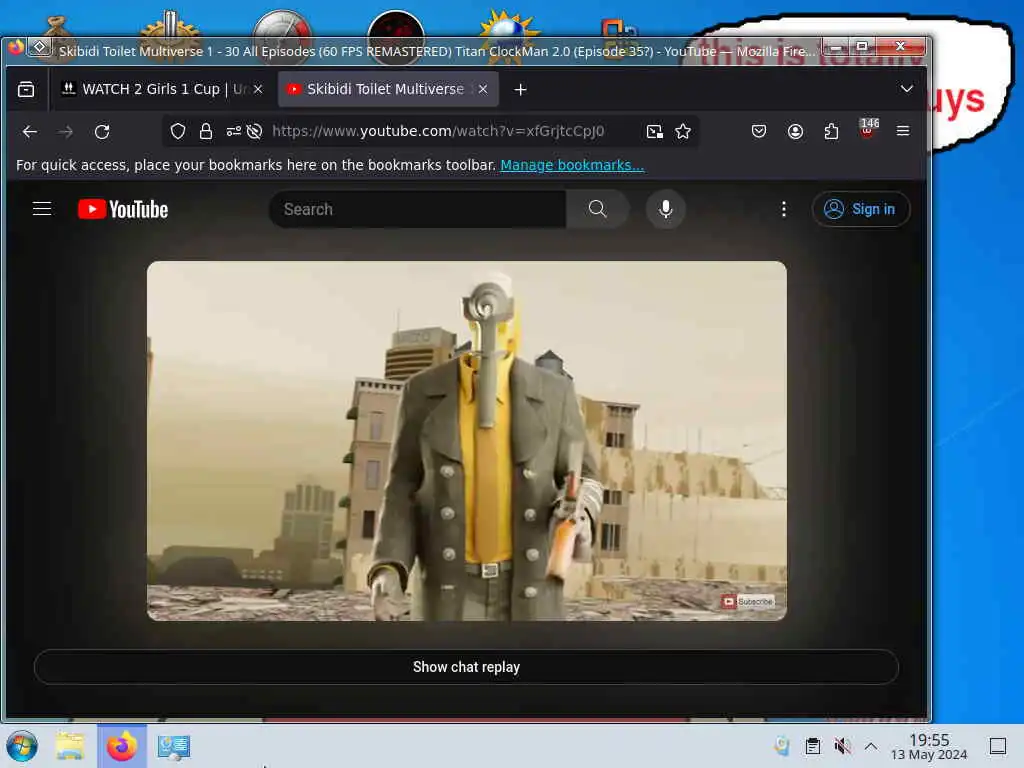Click the video player to pause

(466, 441)
